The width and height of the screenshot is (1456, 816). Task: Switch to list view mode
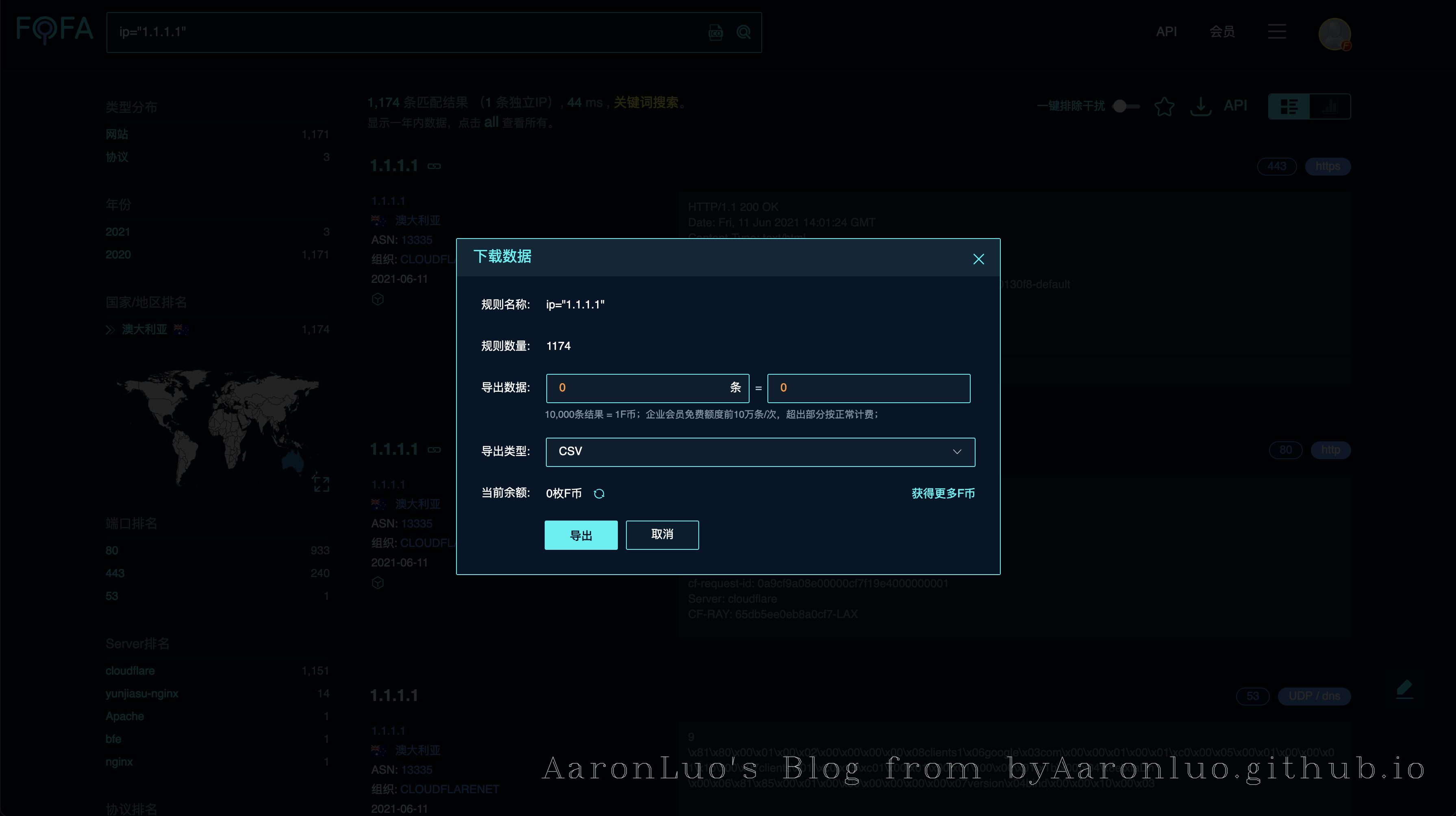point(1289,106)
